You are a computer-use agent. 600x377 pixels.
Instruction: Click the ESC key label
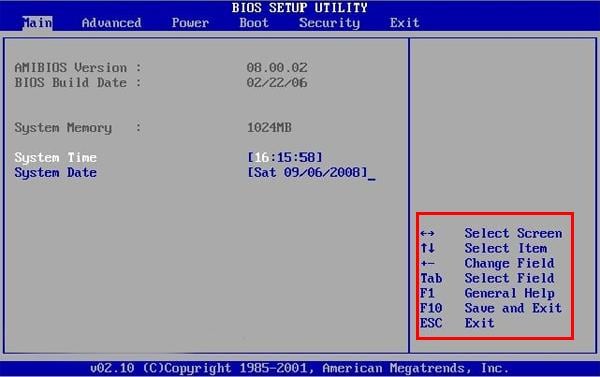point(431,323)
